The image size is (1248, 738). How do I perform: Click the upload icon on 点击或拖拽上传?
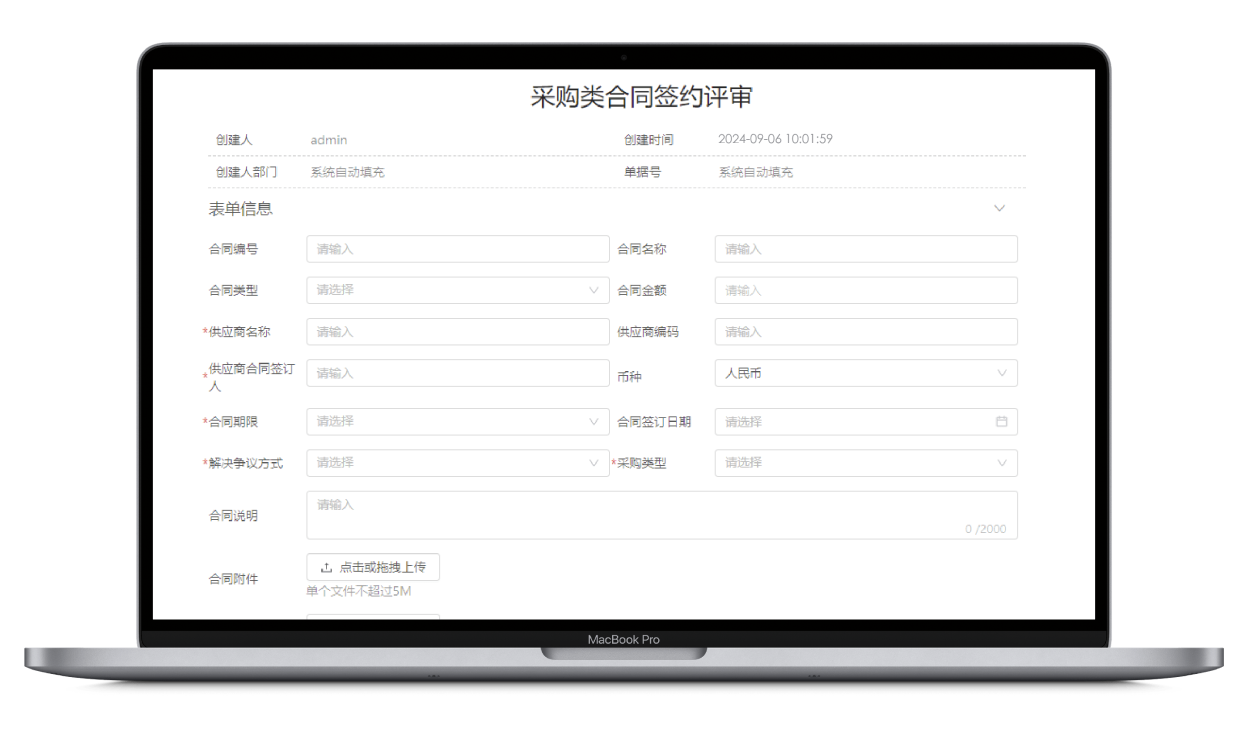(326, 567)
